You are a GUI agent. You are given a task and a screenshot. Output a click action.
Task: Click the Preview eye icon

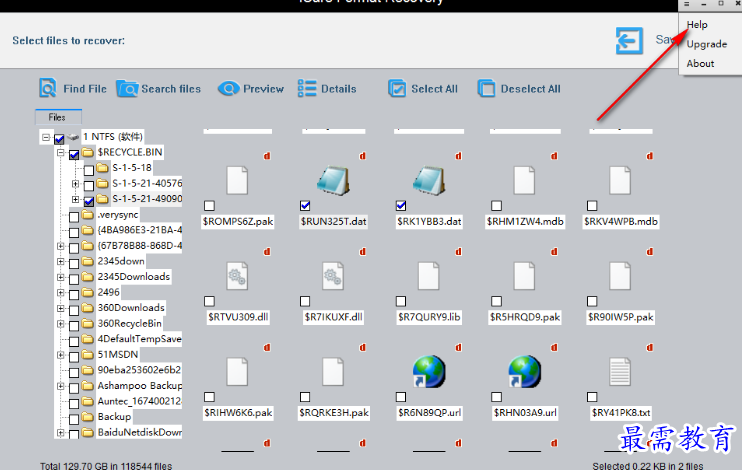(229, 89)
